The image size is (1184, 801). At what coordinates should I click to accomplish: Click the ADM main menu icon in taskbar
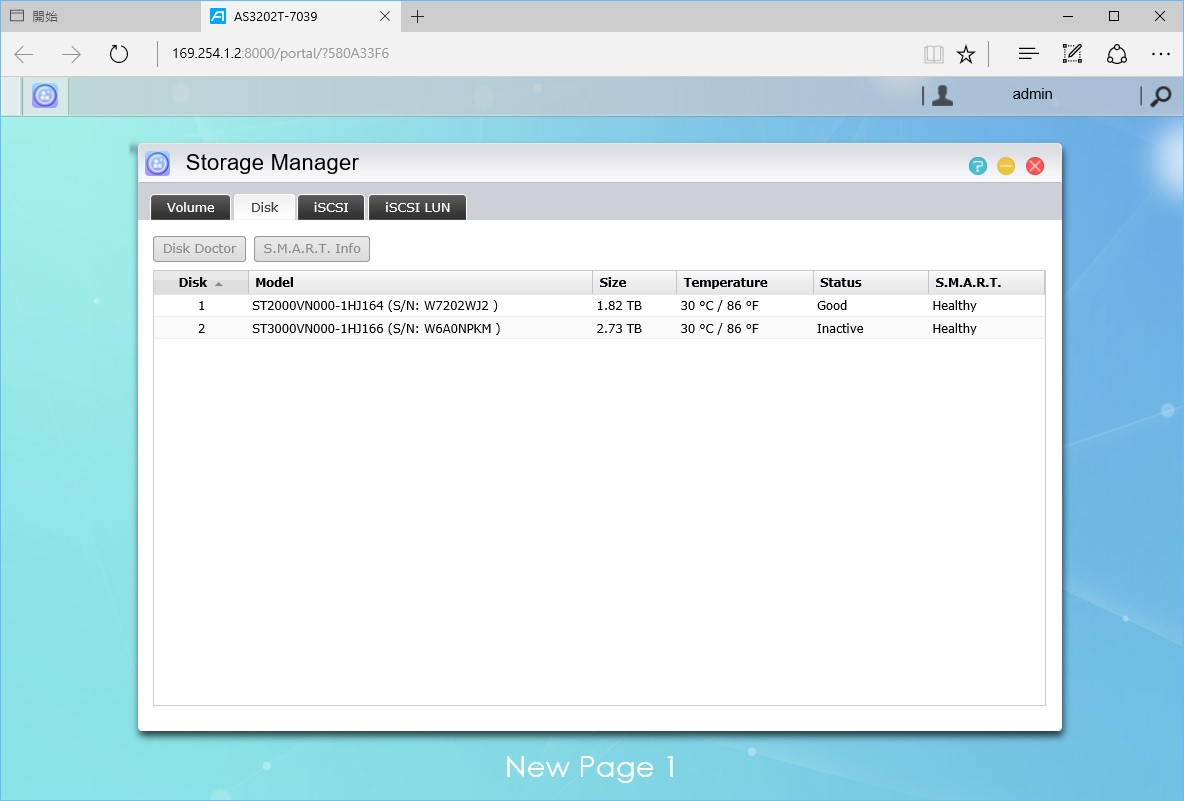pyautogui.click(x=45, y=96)
